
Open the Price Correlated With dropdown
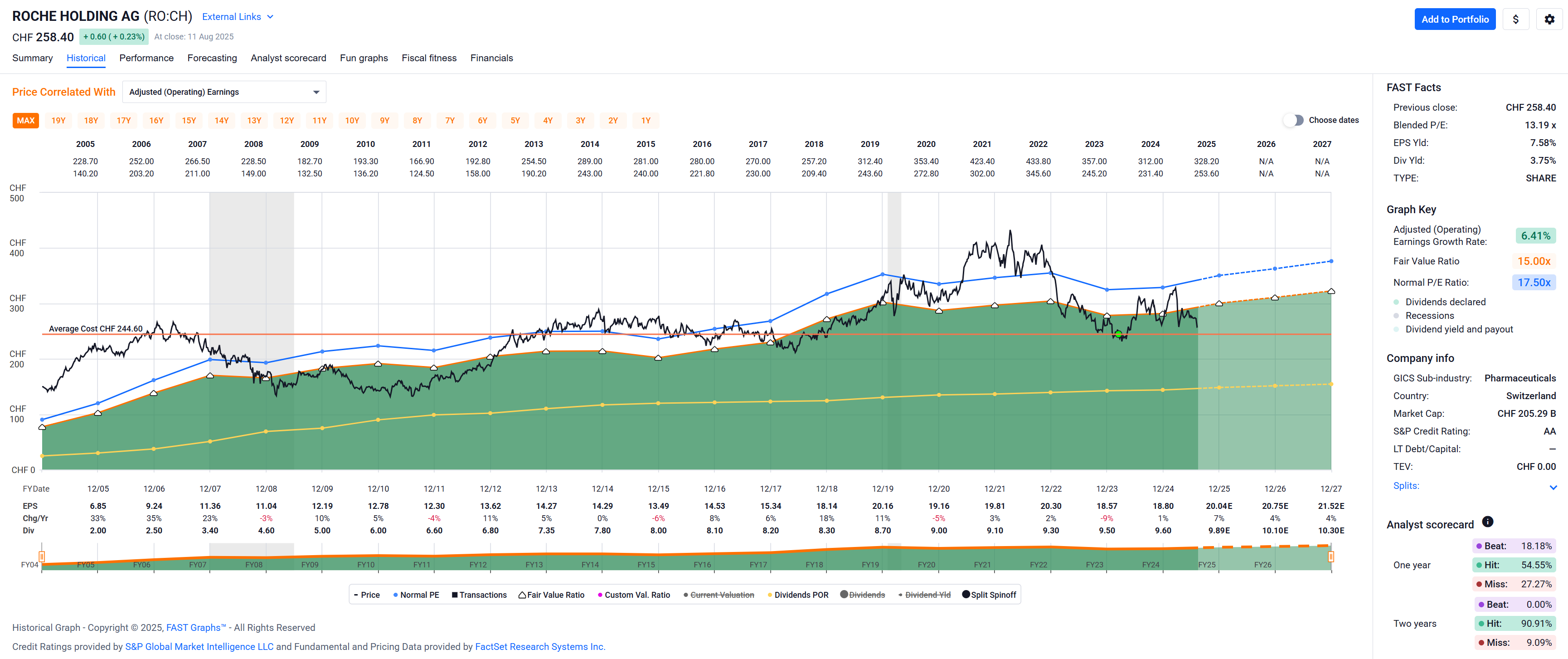224,92
